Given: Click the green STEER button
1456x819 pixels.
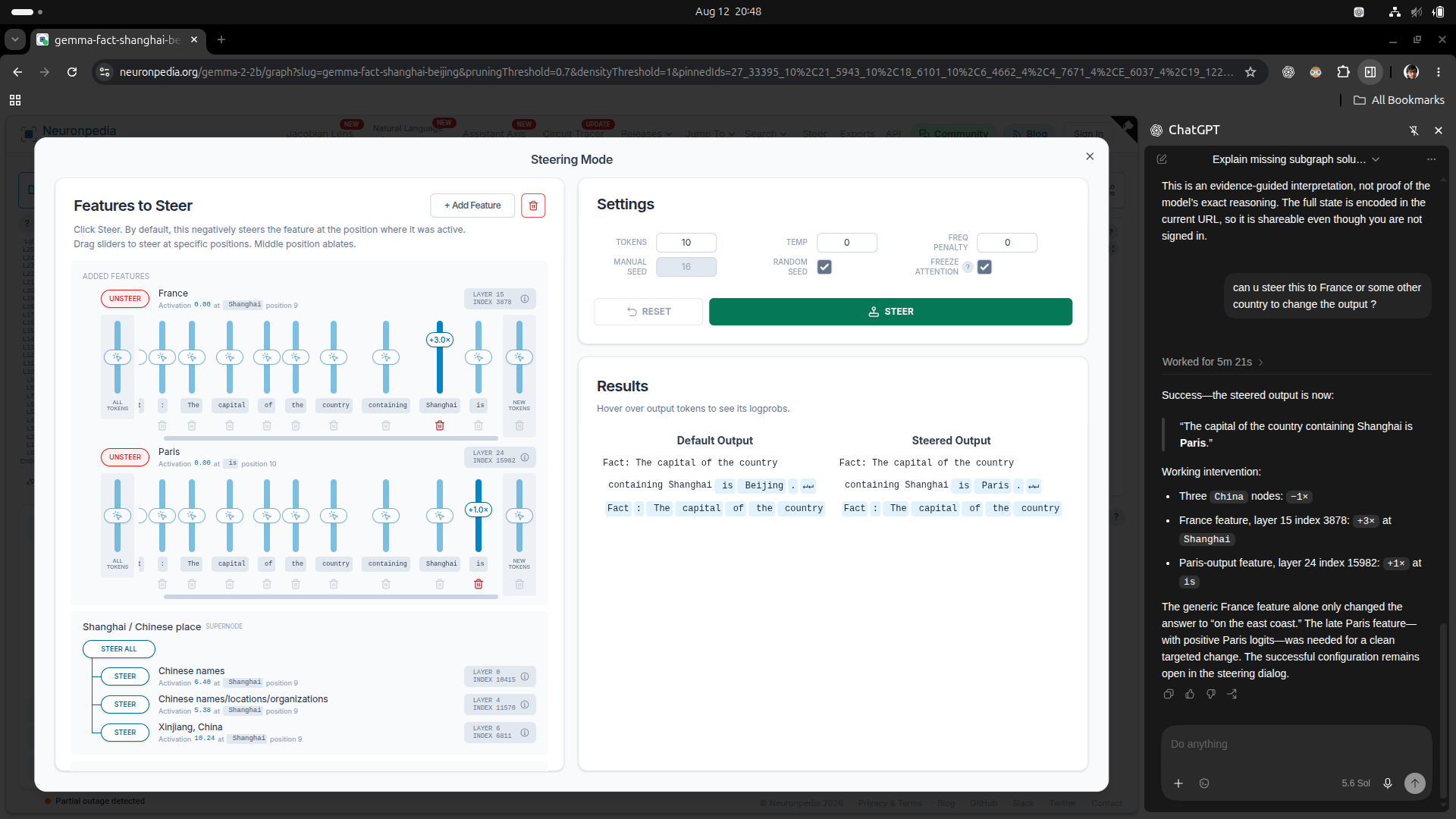Looking at the screenshot, I should pos(890,312).
